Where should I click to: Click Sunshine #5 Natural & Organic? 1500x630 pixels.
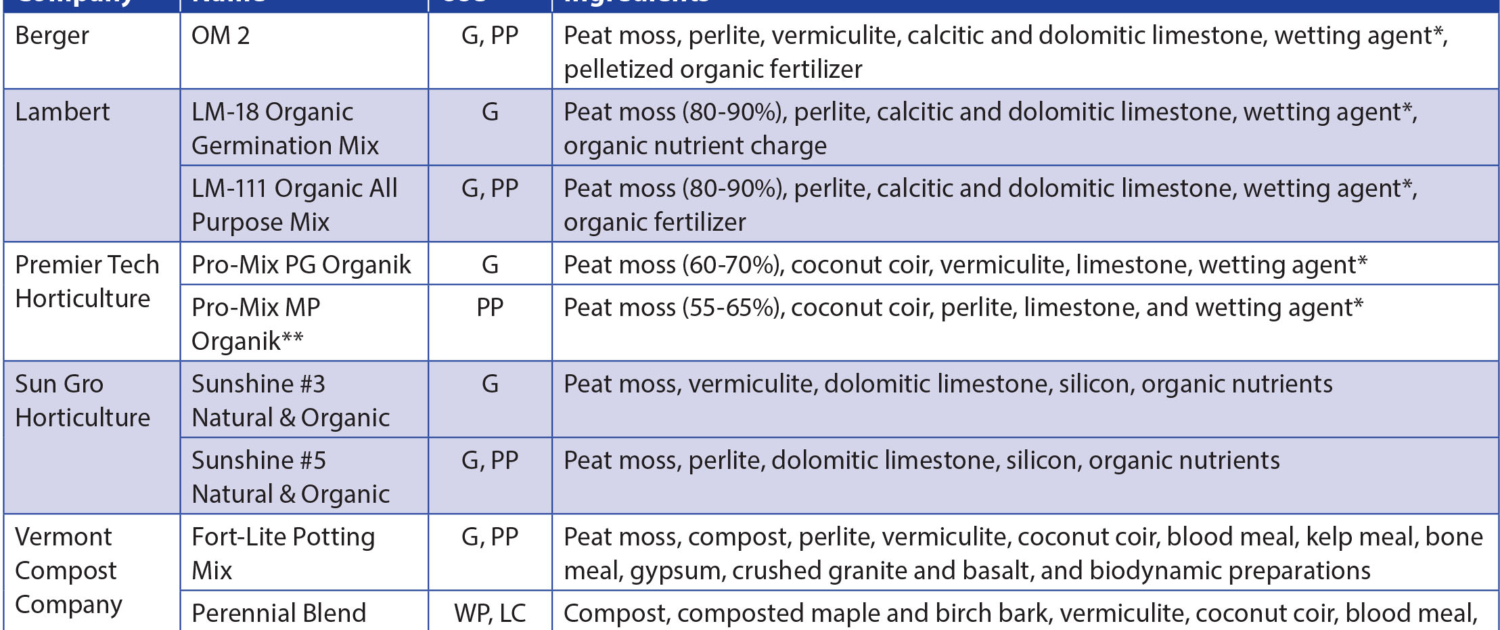[290, 477]
